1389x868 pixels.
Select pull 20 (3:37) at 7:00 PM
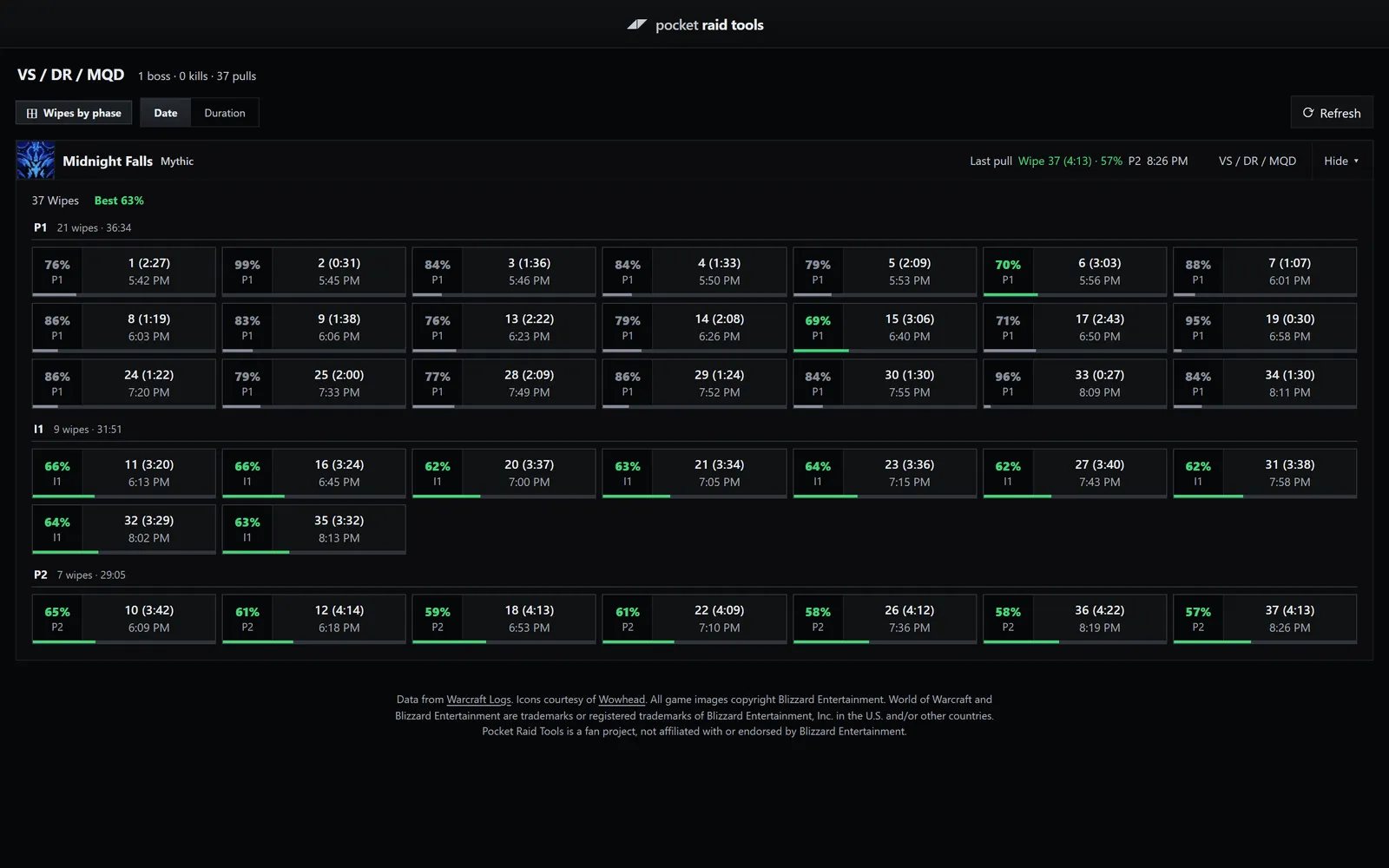[504, 473]
